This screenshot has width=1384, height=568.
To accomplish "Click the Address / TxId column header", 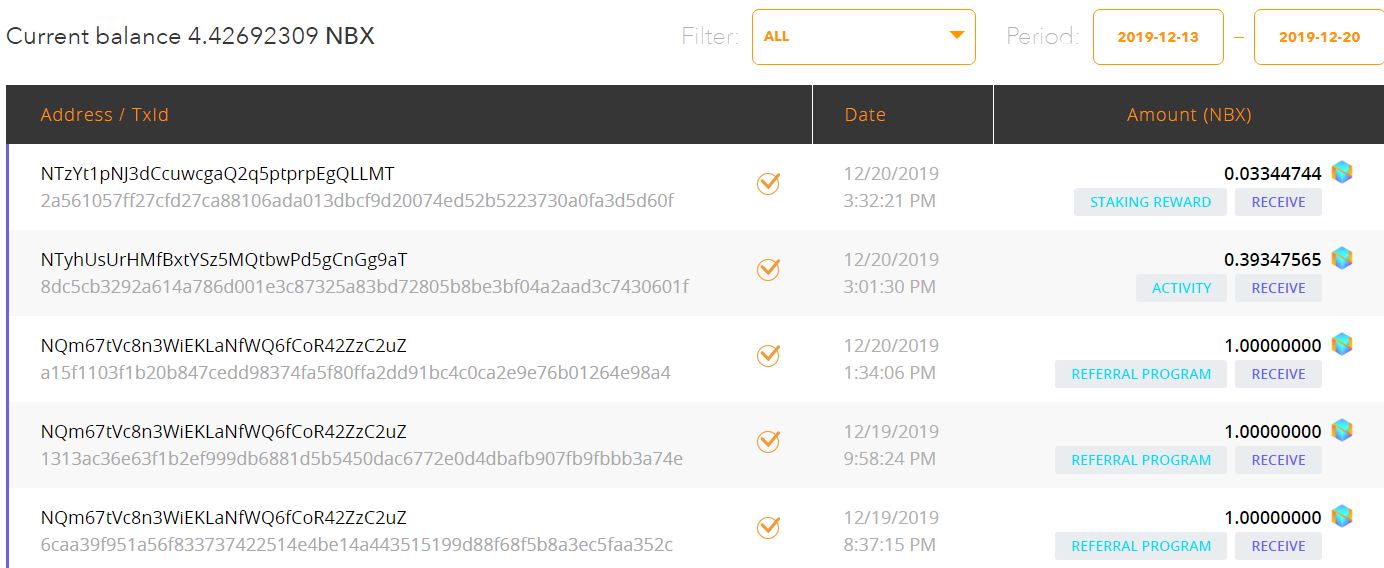I will click(x=105, y=115).
